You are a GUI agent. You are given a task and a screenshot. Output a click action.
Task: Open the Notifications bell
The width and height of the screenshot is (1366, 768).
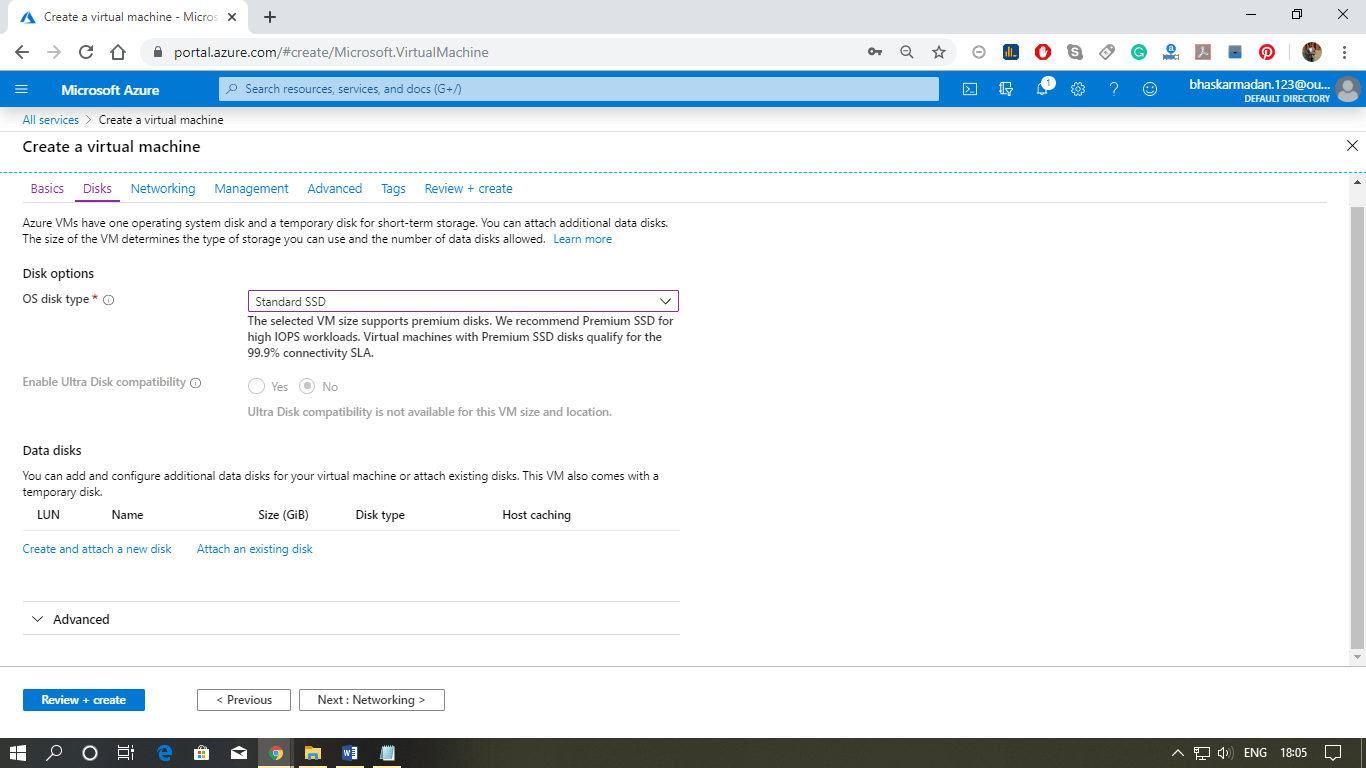[1042, 89]
